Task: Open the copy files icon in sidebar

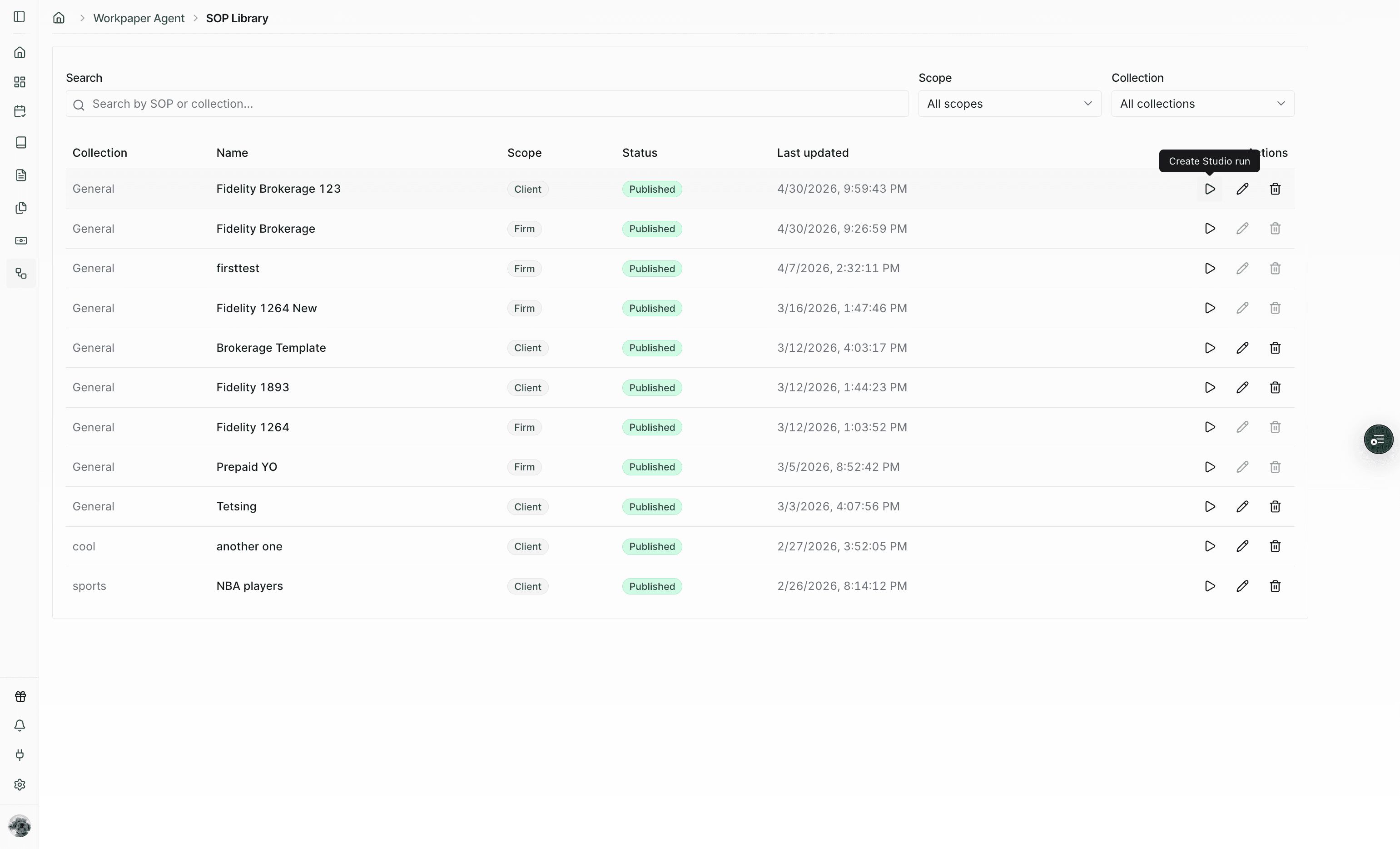Action: 21,208
